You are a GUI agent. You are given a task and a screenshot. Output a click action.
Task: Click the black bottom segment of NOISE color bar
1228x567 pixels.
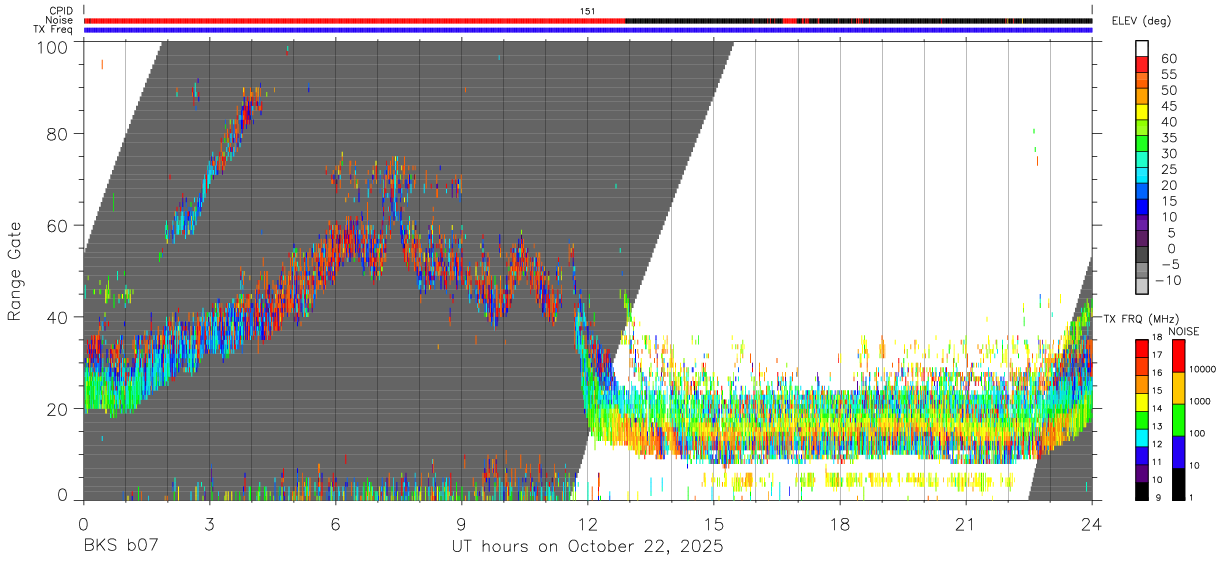pos(1178,484)
